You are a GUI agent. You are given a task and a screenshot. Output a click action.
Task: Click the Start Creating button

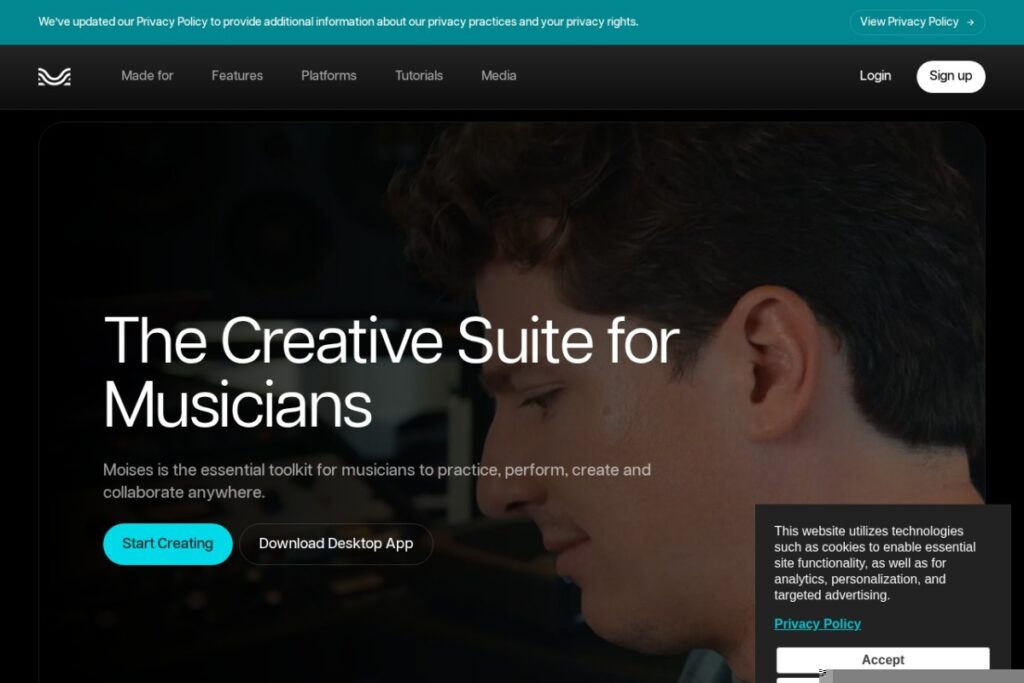point(168,544)
